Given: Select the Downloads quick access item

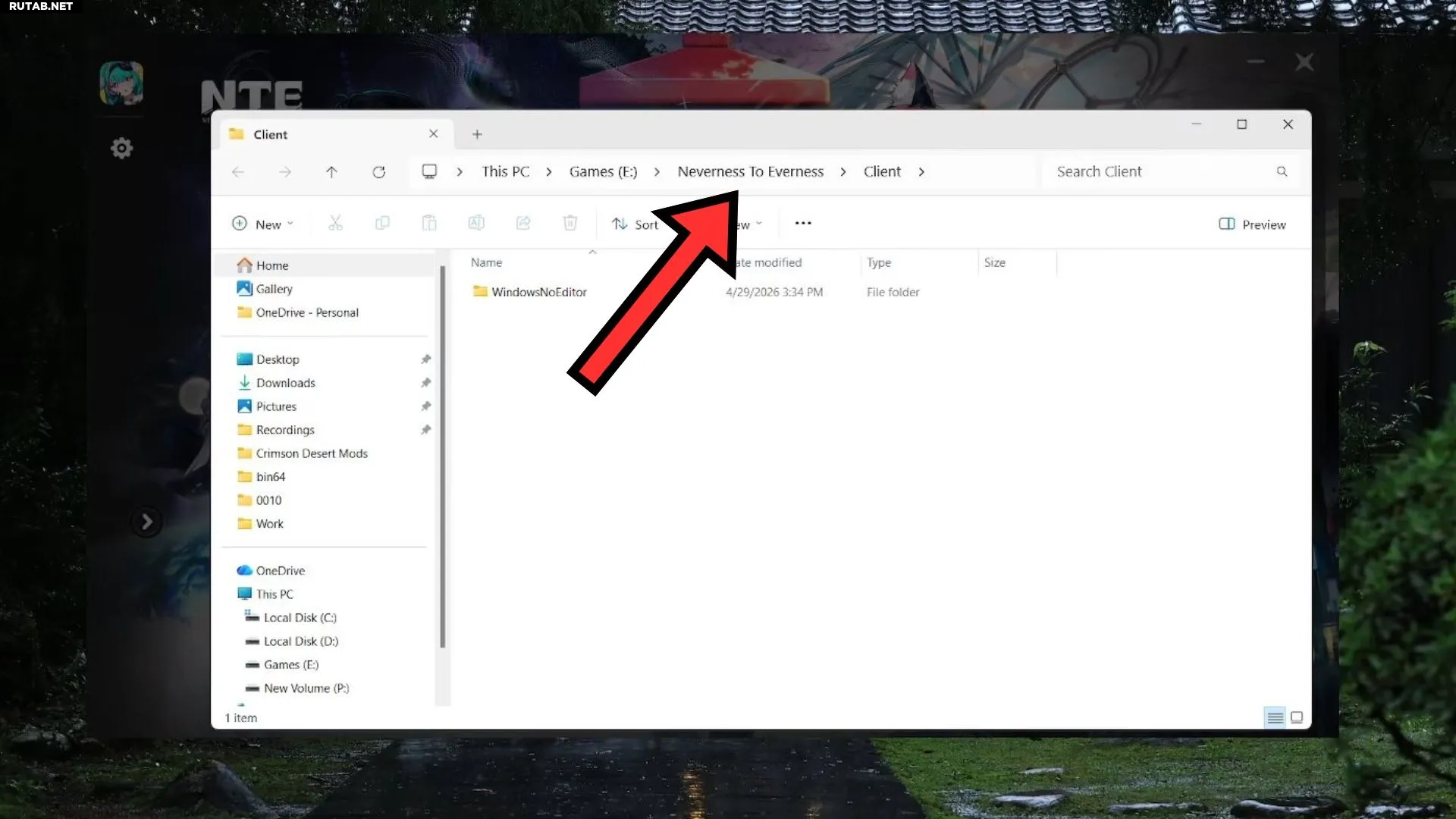Looking at the screenshot, I should pyautogui.click(x=285, y=383).
